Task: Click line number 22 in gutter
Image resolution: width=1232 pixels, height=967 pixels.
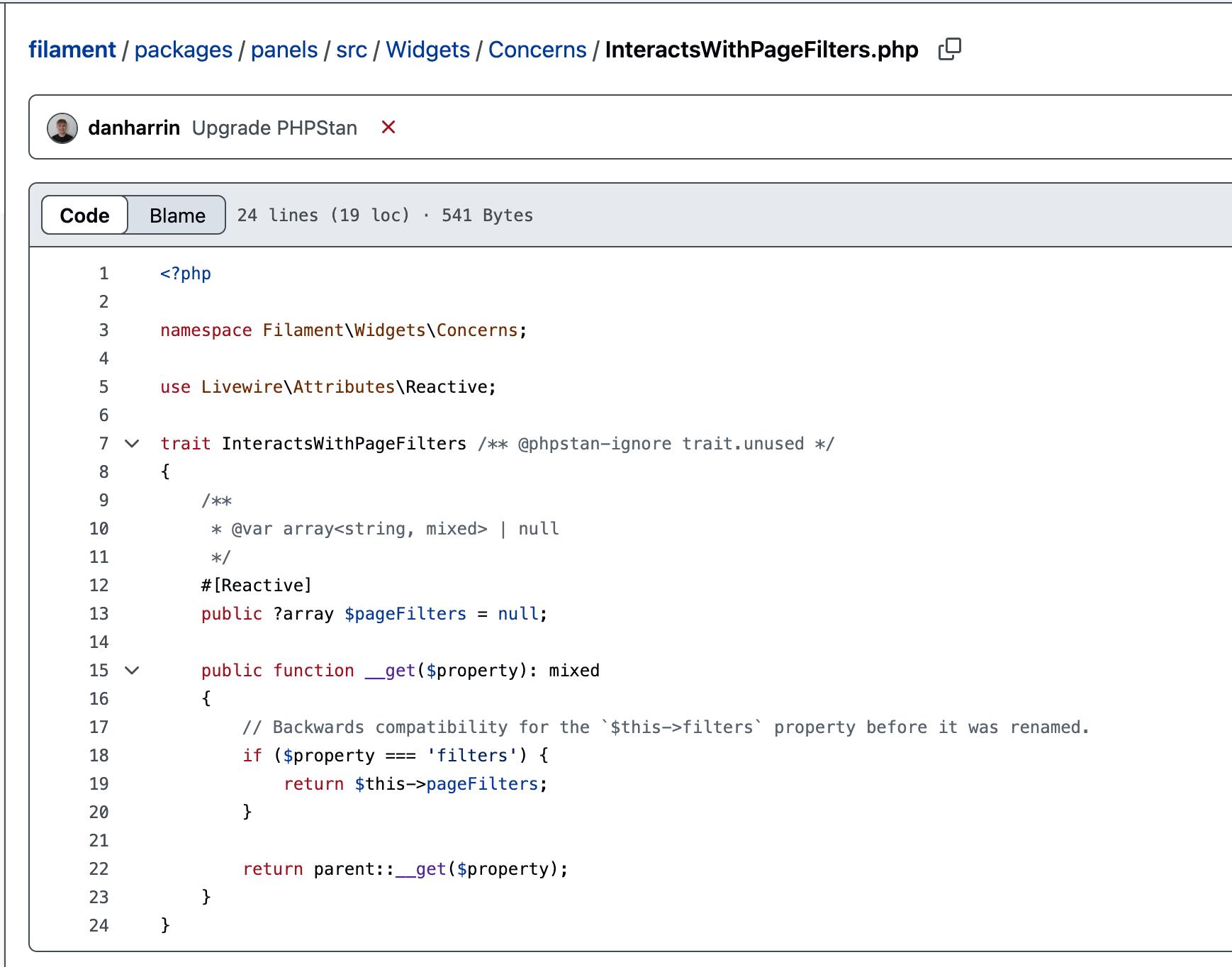Action: pos(99,869)
